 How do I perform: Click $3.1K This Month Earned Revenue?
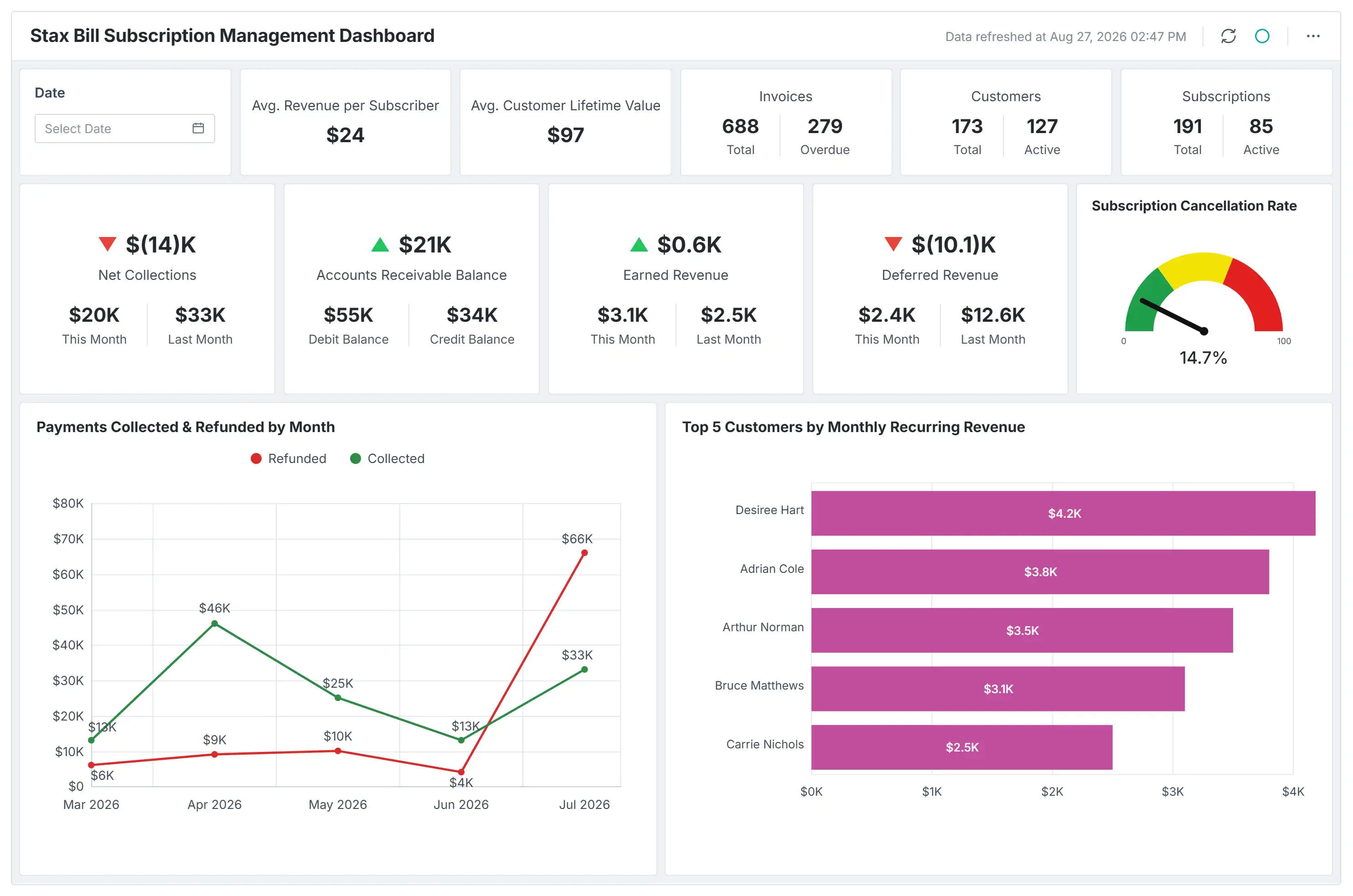623,315
